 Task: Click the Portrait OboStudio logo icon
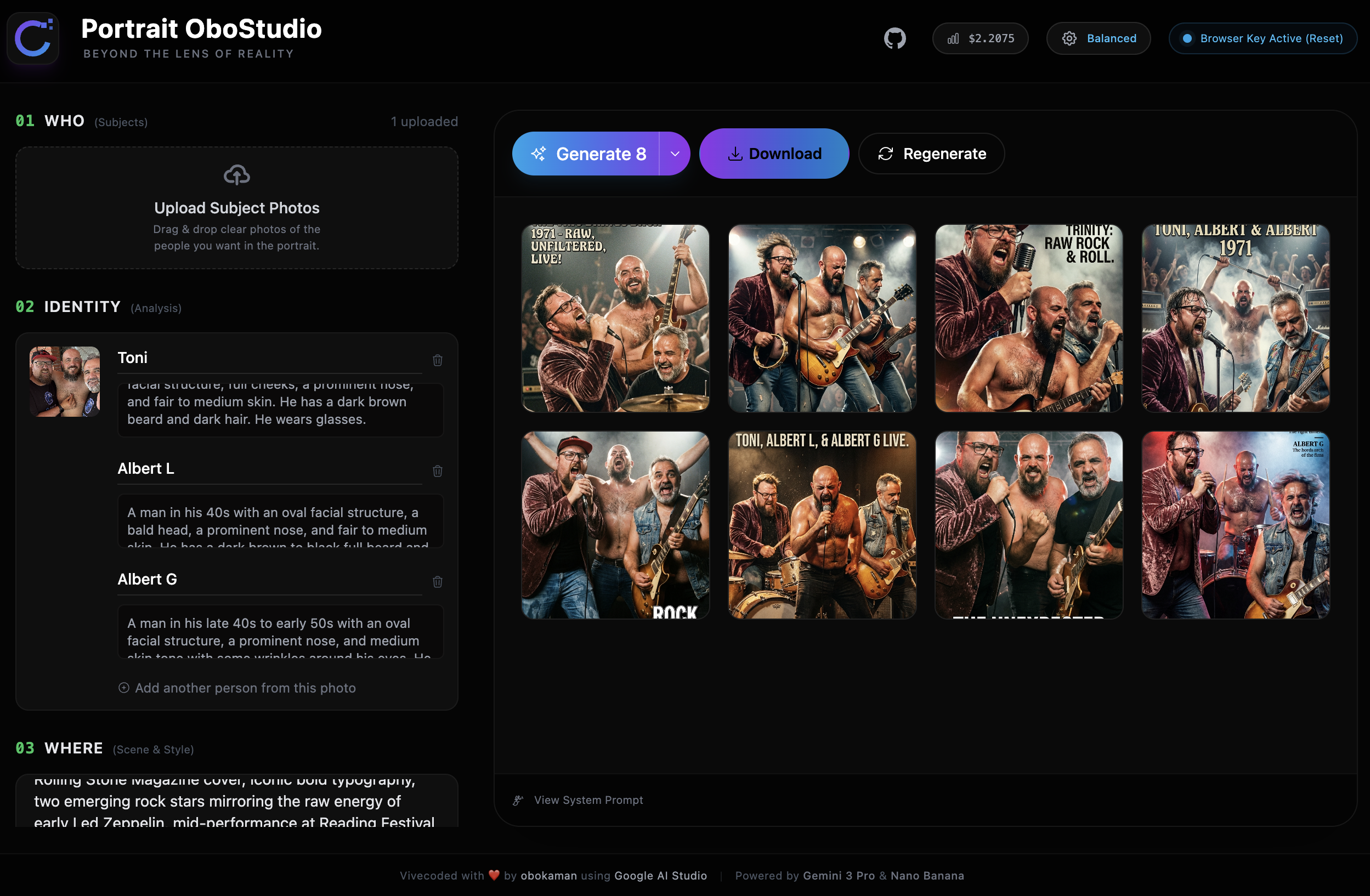(x=33, y=38)
